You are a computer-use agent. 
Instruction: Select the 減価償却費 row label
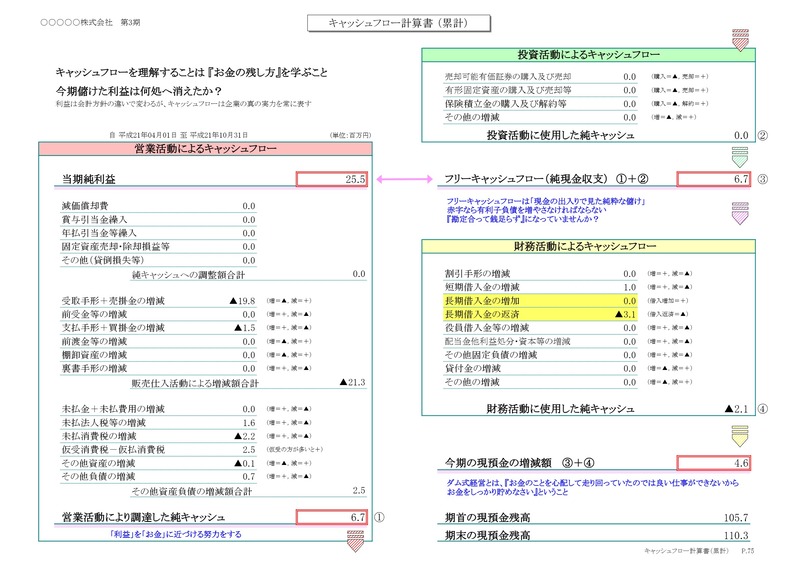[85, 206]
